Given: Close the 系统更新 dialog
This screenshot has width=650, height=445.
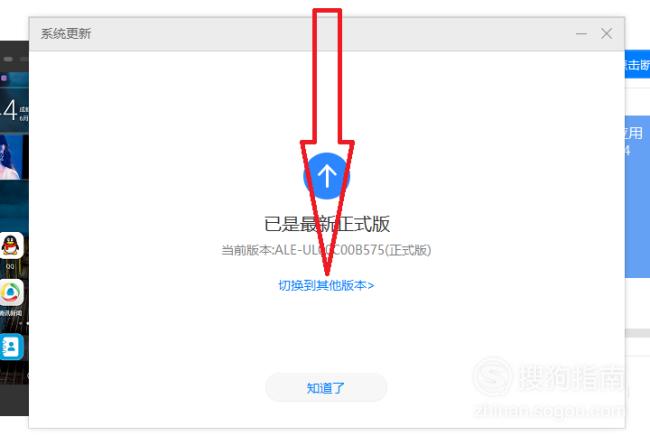Looking at the screenshot, I should (x=606, y=34).
